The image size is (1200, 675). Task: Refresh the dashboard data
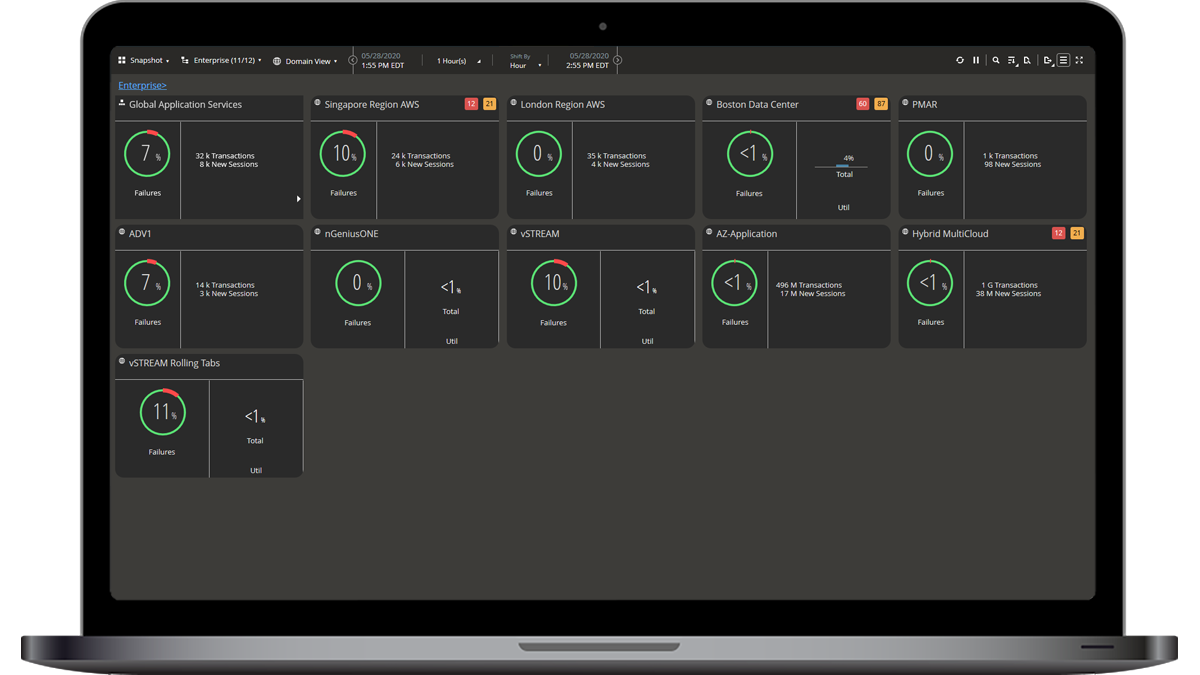tap(960, 61)
